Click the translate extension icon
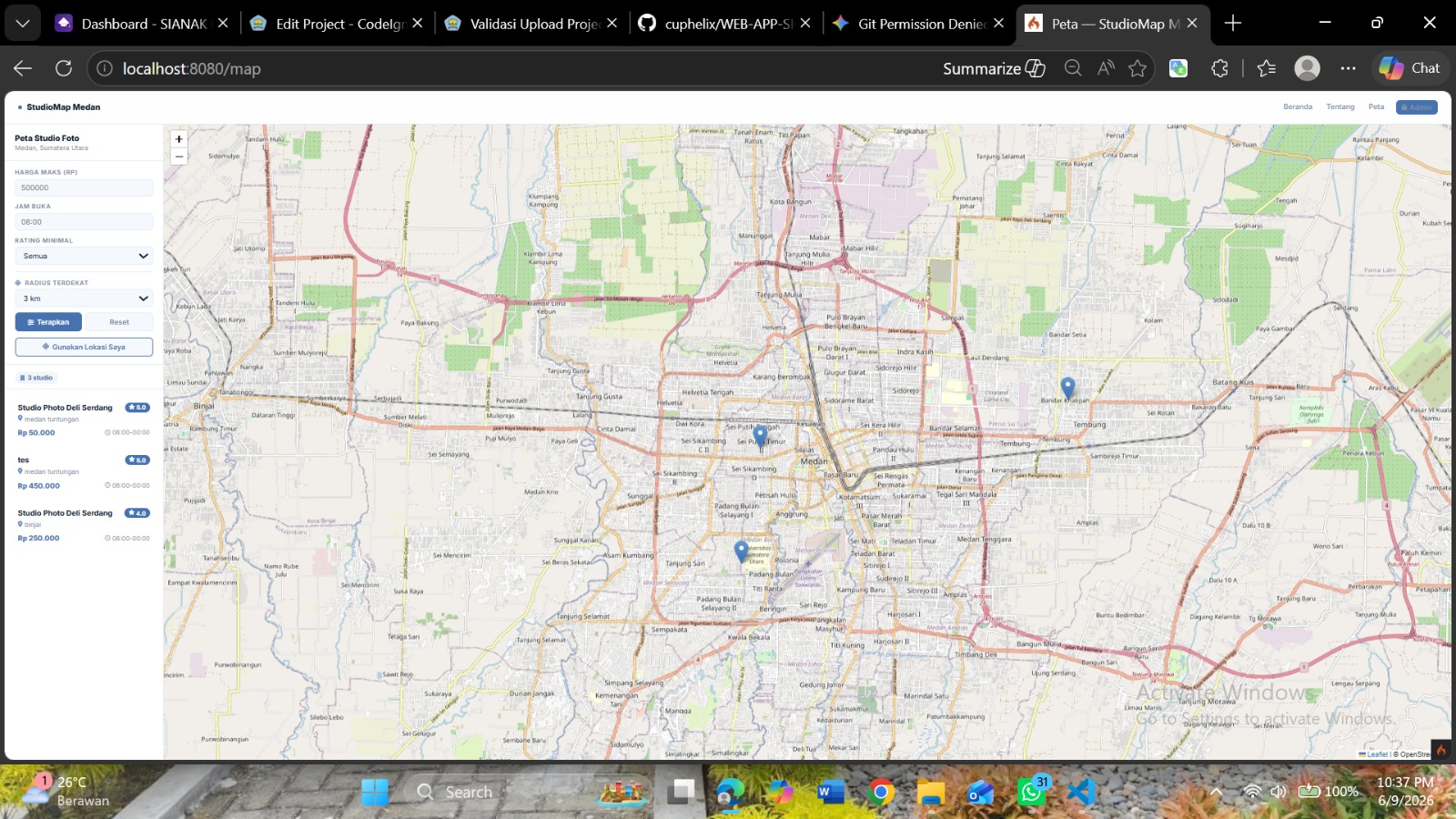Viewport: 1456px width, 819px height. click(x=1178, y=68)
